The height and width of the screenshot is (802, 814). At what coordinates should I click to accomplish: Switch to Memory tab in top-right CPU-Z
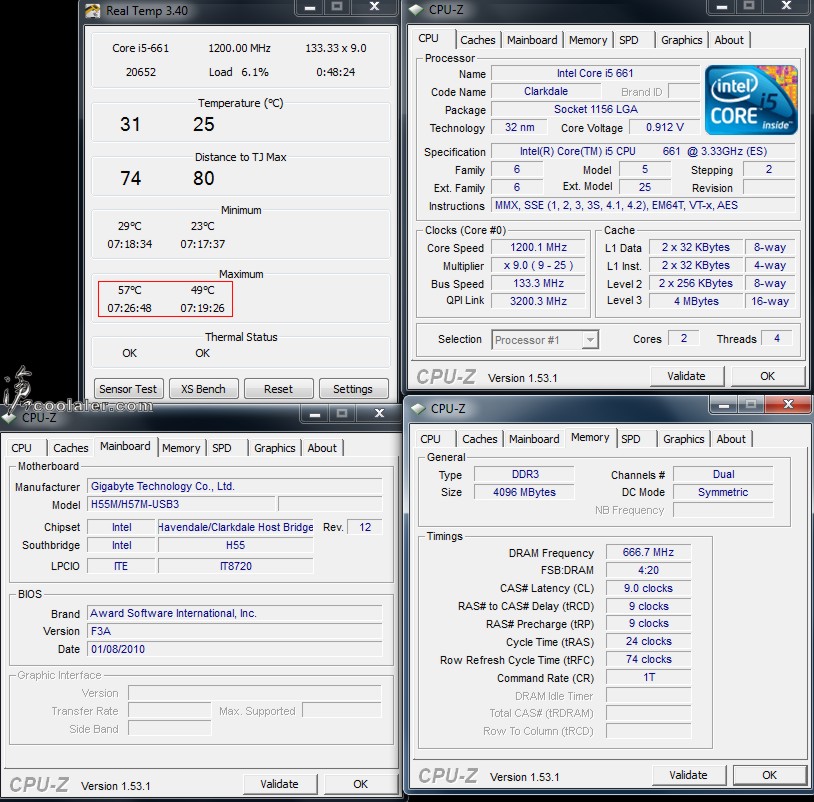588,40
